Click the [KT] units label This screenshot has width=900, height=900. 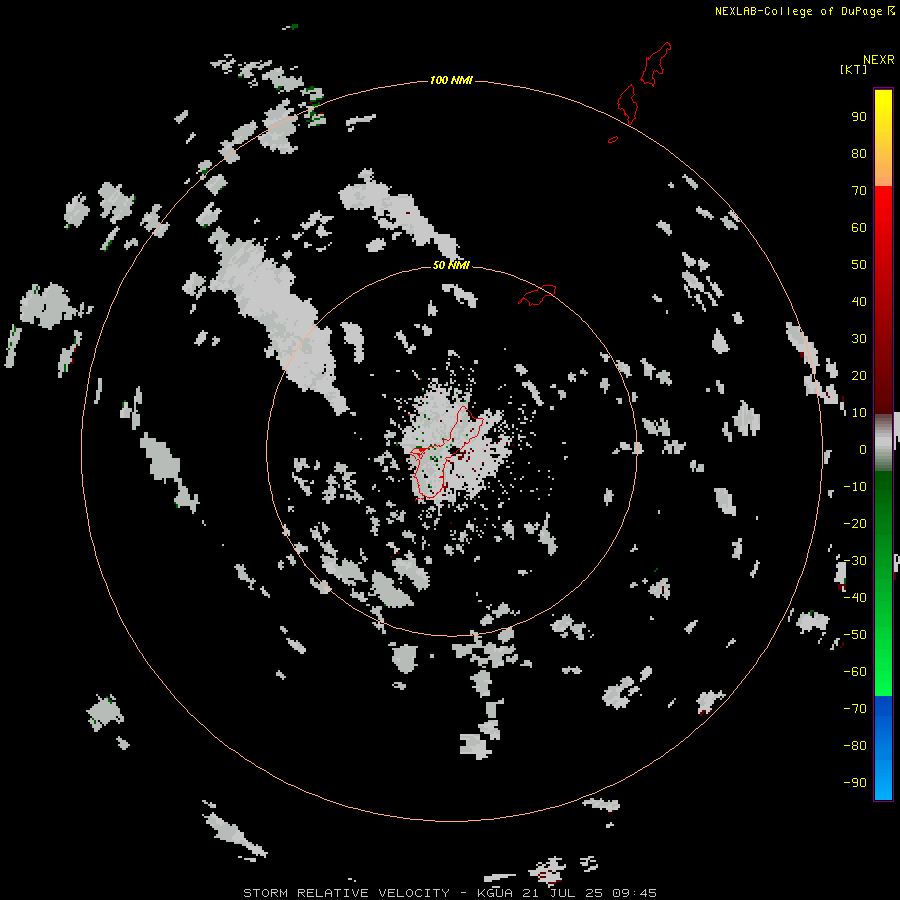click(853, 69)
